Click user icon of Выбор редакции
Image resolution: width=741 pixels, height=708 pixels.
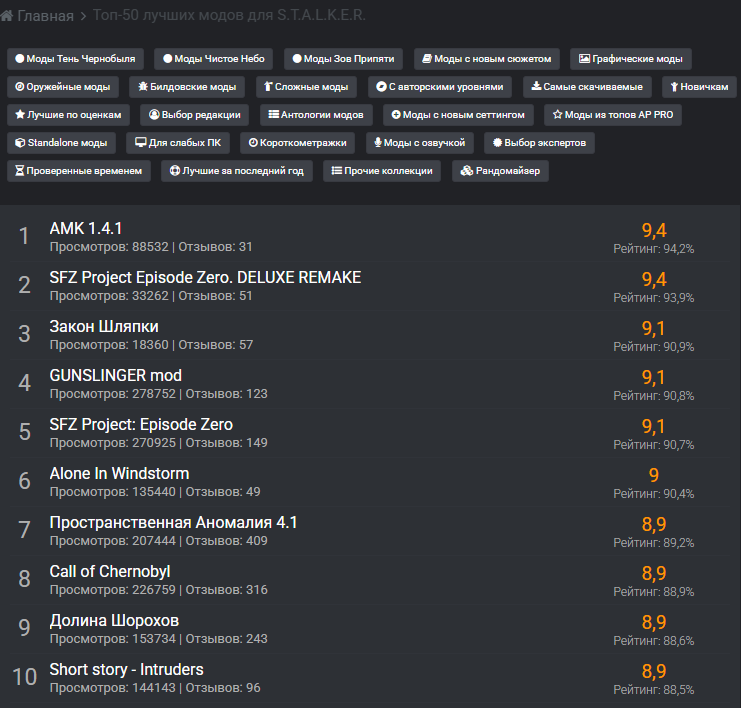pos(154,114)
